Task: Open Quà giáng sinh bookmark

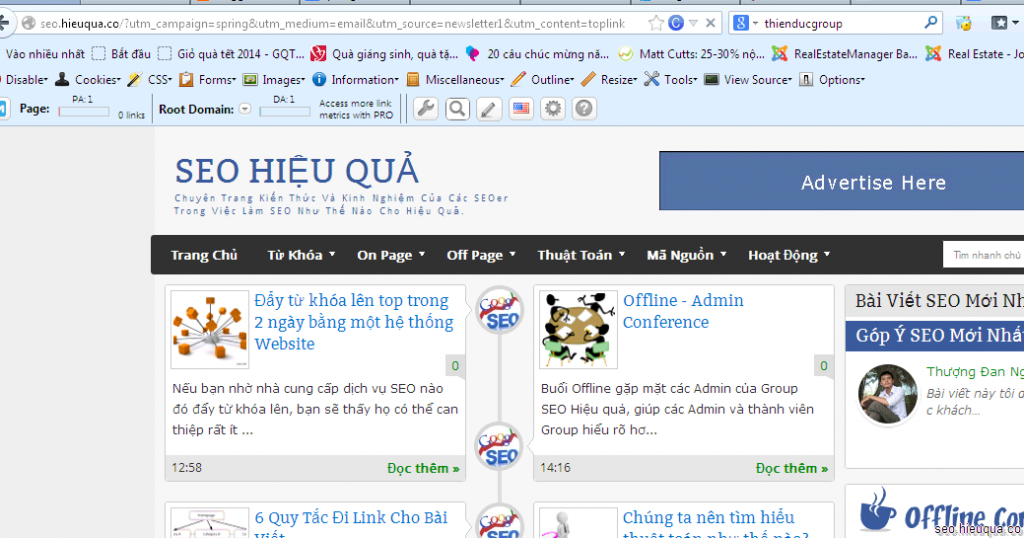Action: click(385, 54)
